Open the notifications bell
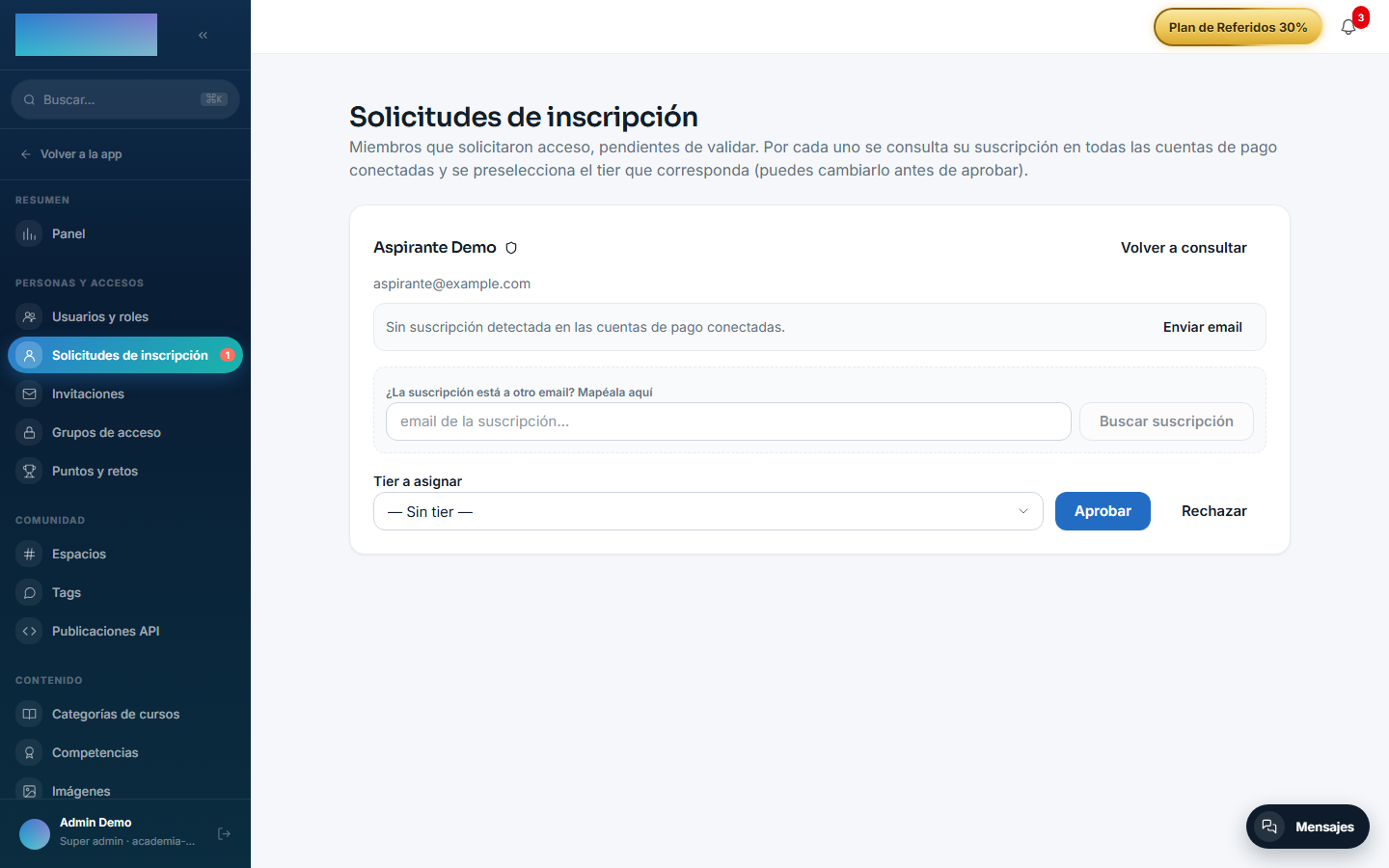This screenshot has height=868, width=1389. click(x=1348, y=27)
